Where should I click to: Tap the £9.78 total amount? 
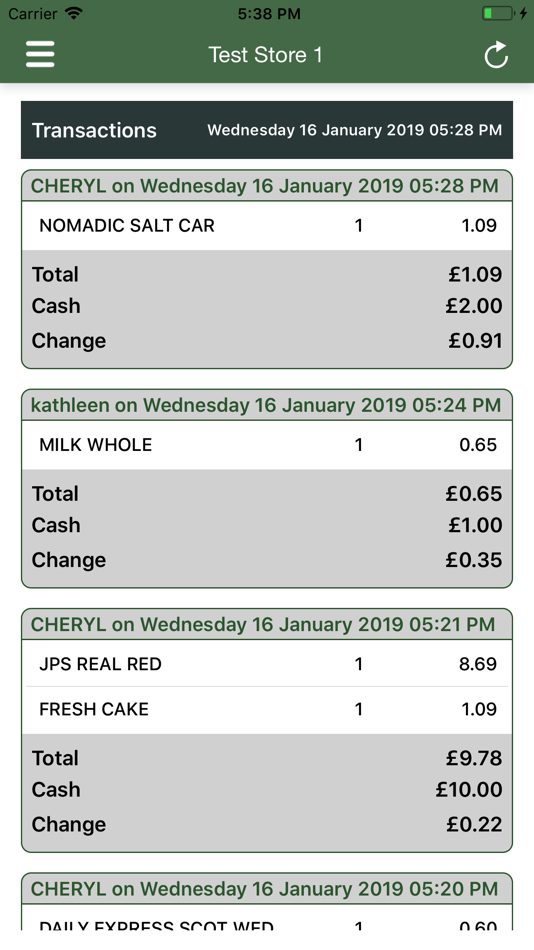(x=474, y=758)
